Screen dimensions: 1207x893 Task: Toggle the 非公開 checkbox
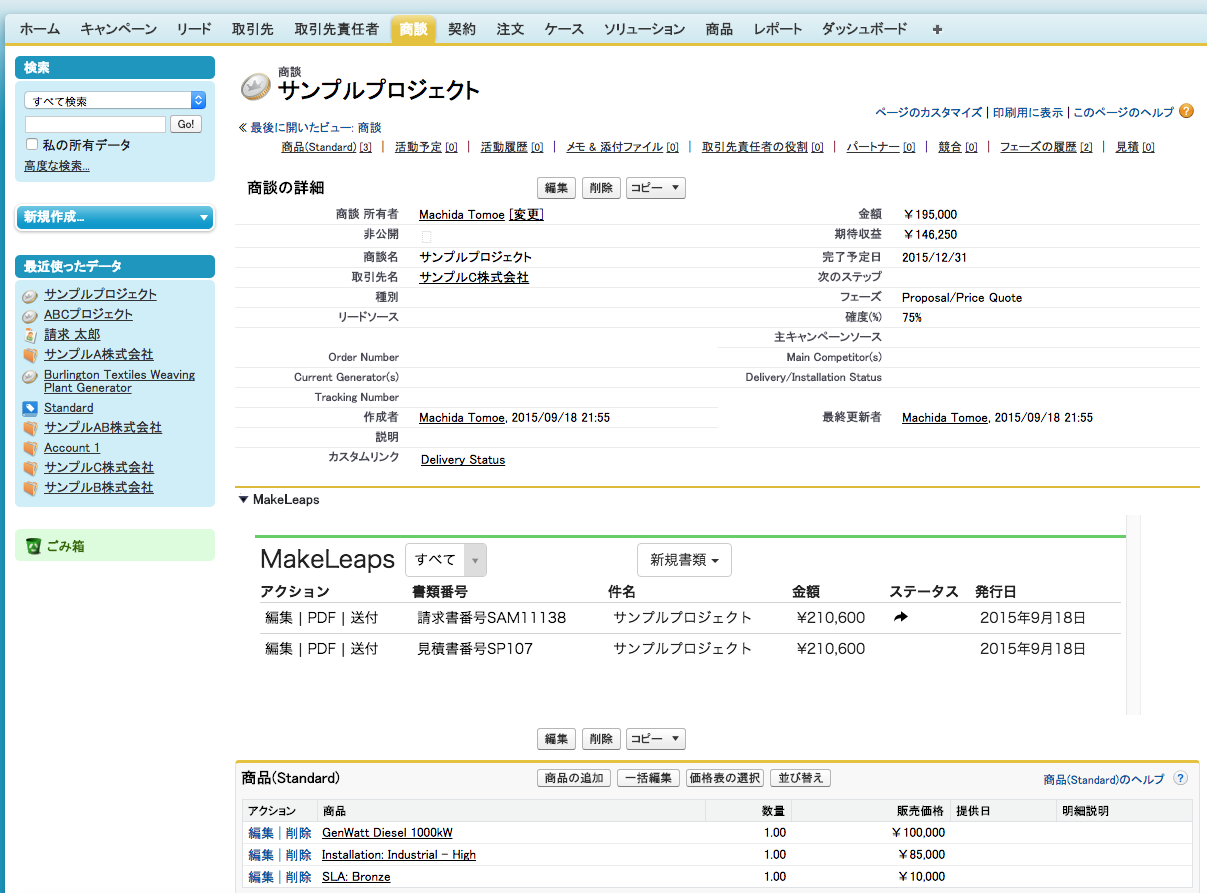pos(425,236)
